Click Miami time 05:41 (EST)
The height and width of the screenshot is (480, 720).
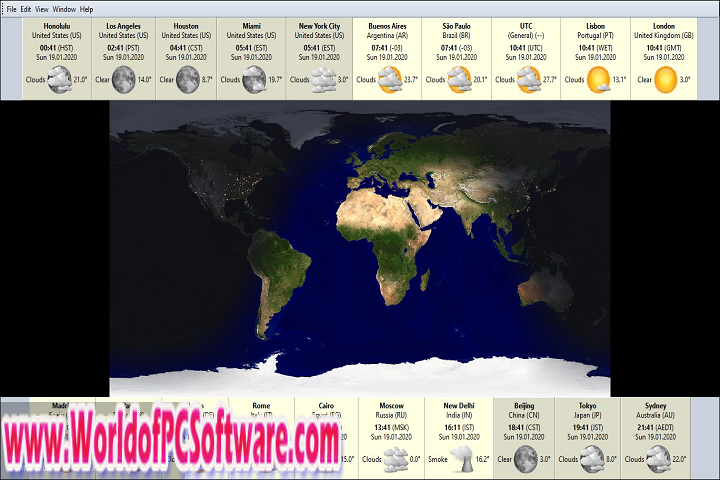click(252, 48)
